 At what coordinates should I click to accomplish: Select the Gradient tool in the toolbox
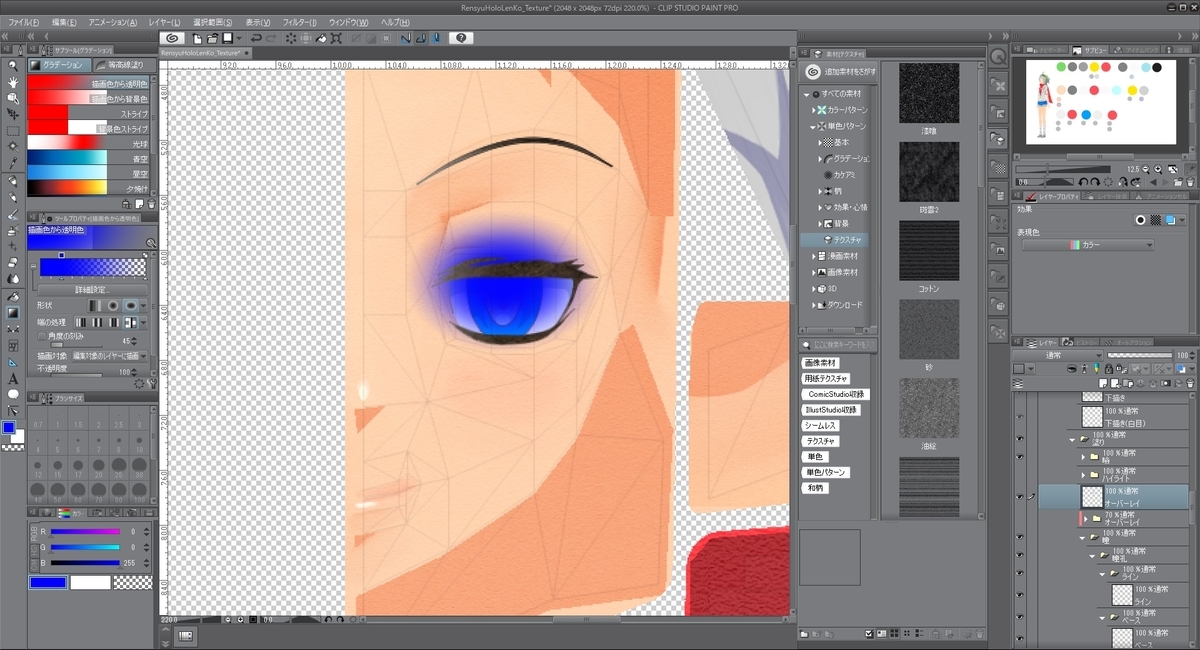[13, 312]
